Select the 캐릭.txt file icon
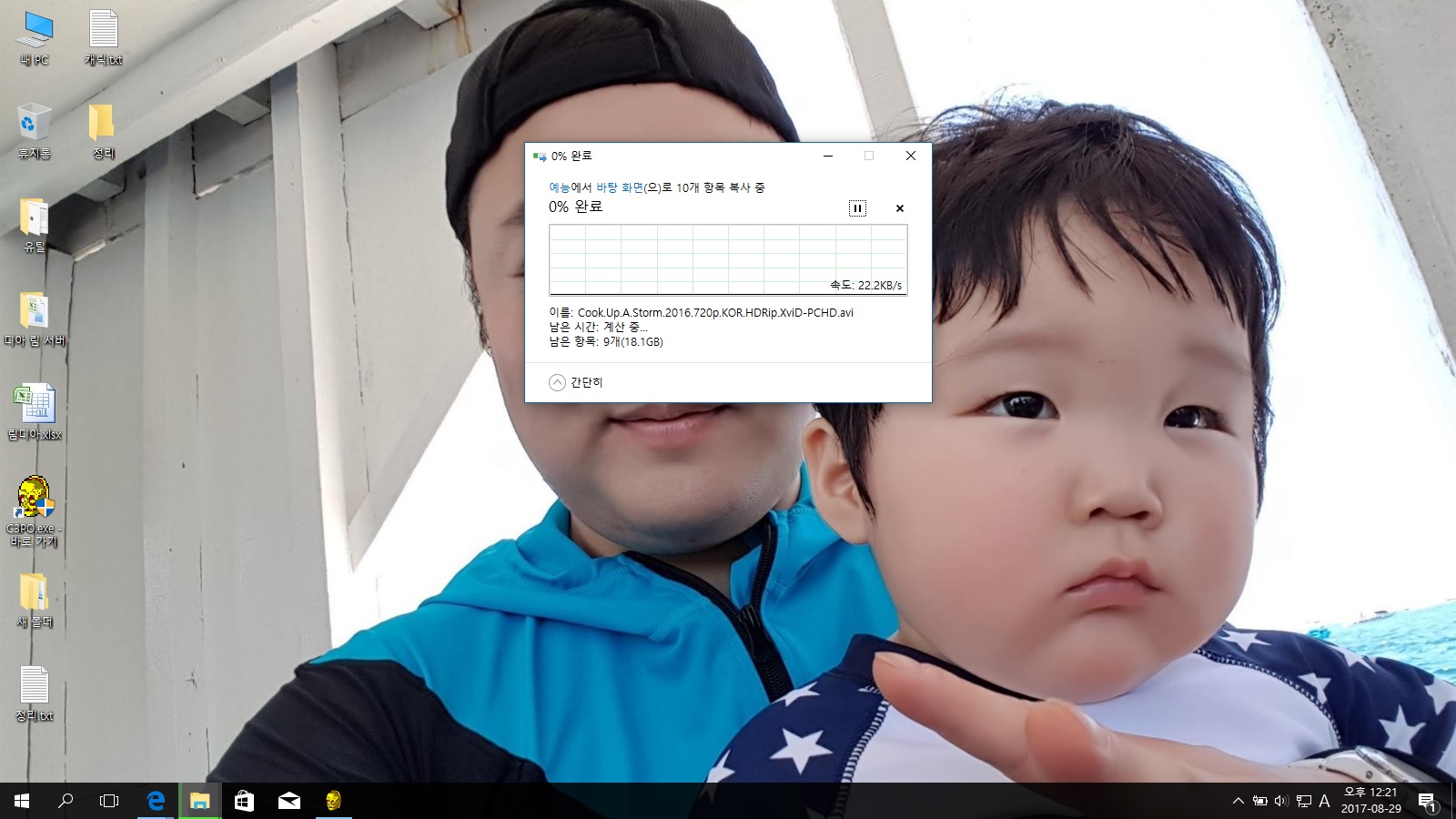 (x=104, y=38)
